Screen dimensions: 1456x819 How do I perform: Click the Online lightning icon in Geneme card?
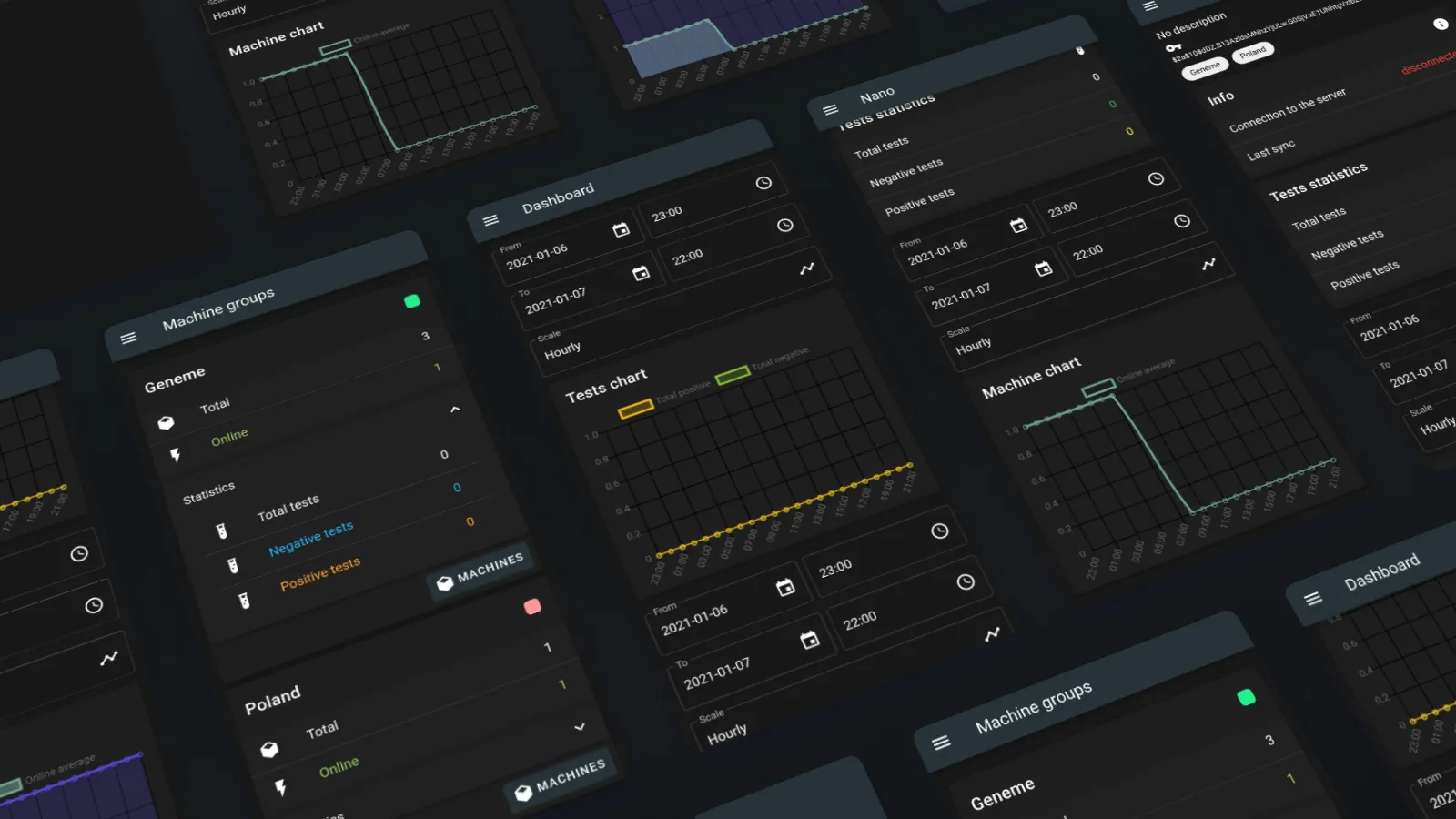(176, 454)
